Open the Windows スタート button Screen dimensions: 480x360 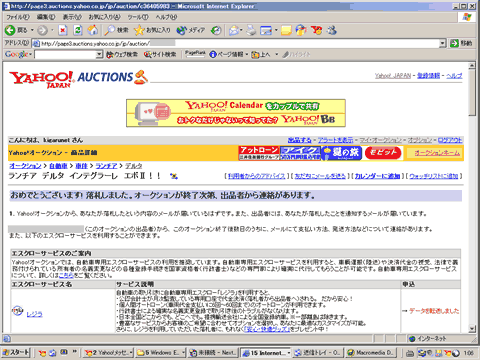click(16, 352)
